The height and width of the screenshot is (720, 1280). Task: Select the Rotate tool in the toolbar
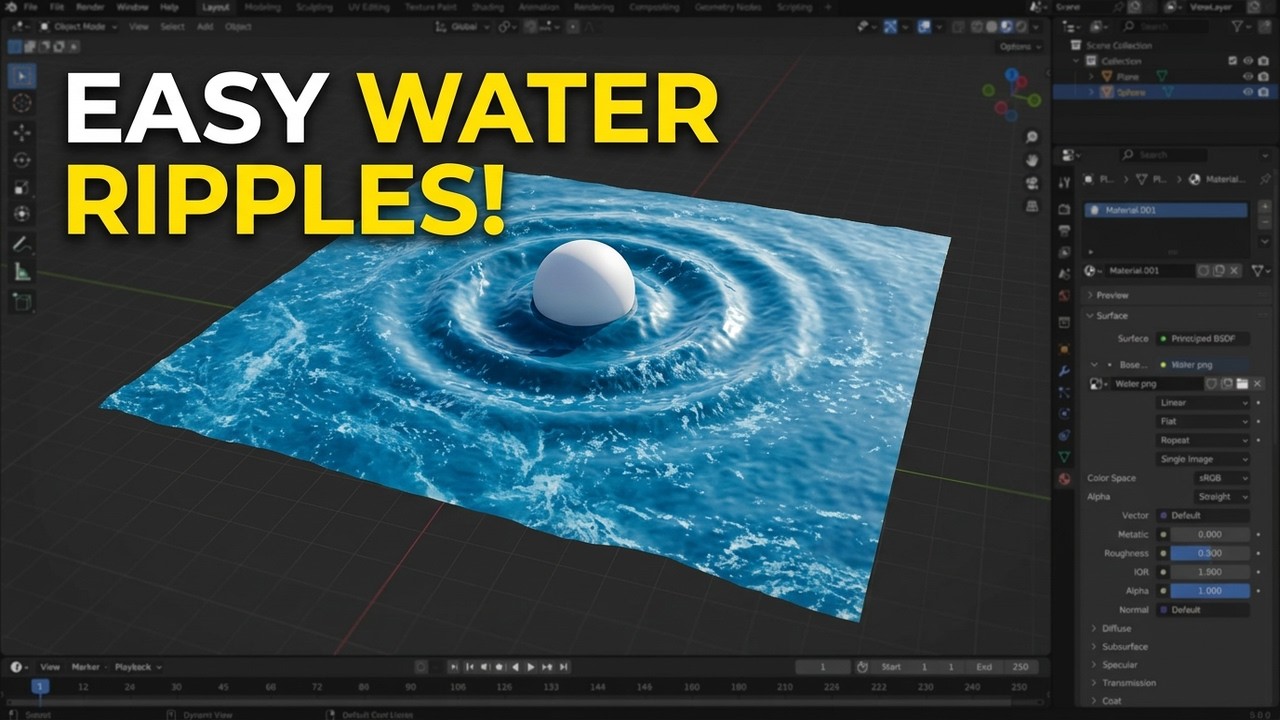(x=22, y=160)
